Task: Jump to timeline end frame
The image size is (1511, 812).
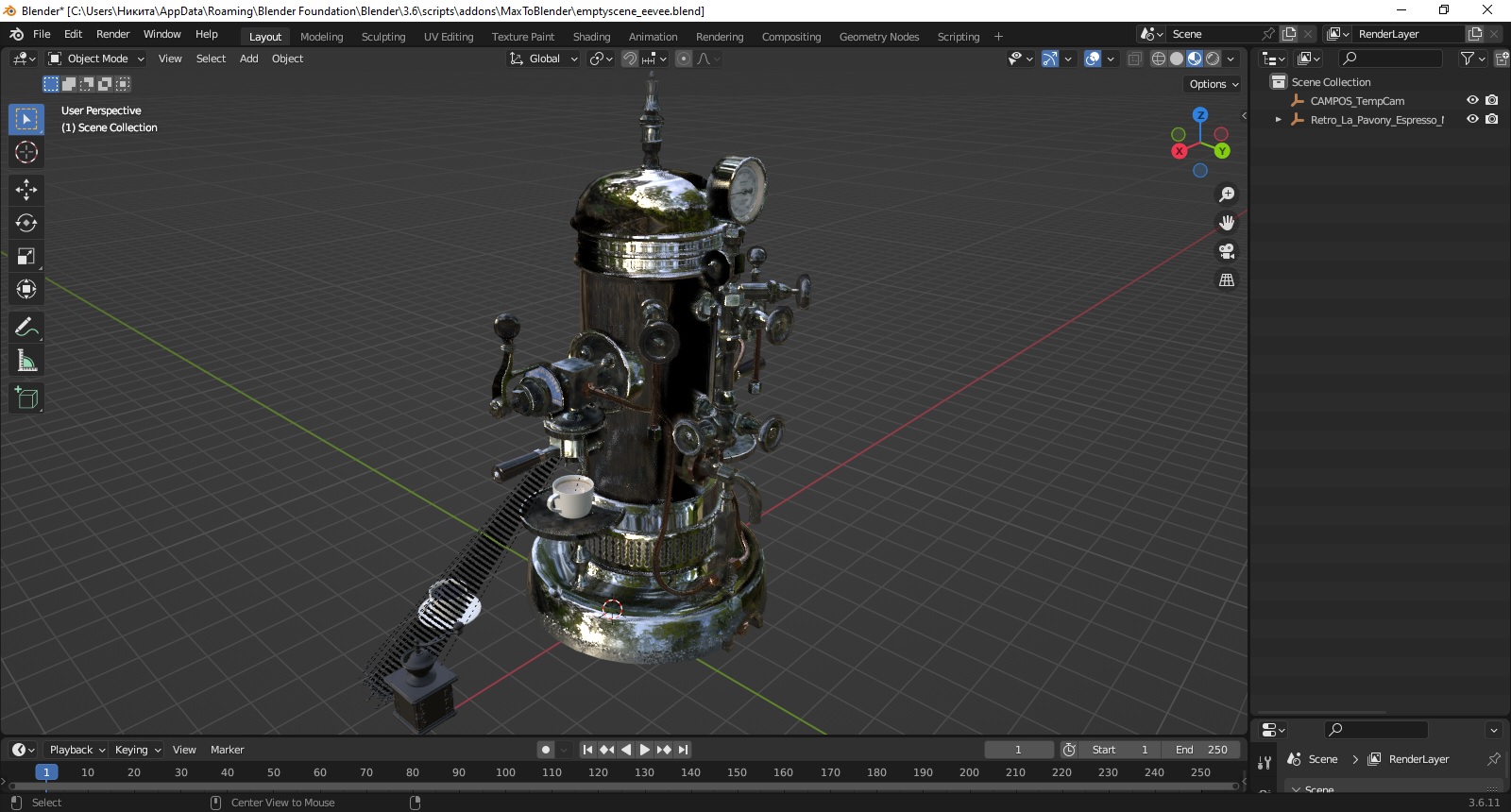Action: pyautogui.click(x=683, y=750)
